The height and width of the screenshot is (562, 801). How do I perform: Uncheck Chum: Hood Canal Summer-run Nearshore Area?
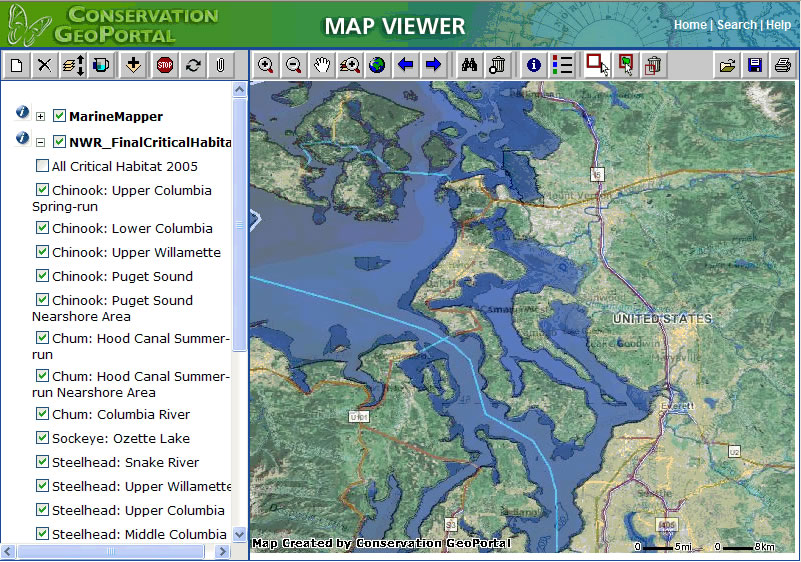[42, 376]
